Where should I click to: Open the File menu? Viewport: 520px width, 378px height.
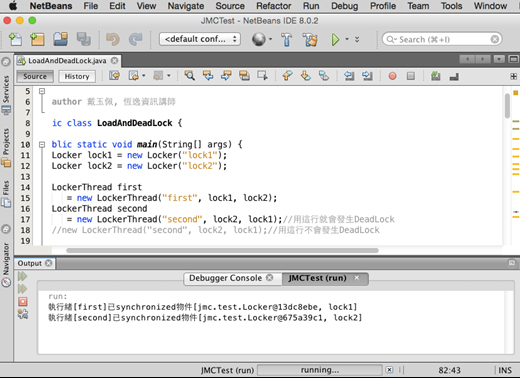[x=91, y=6]
